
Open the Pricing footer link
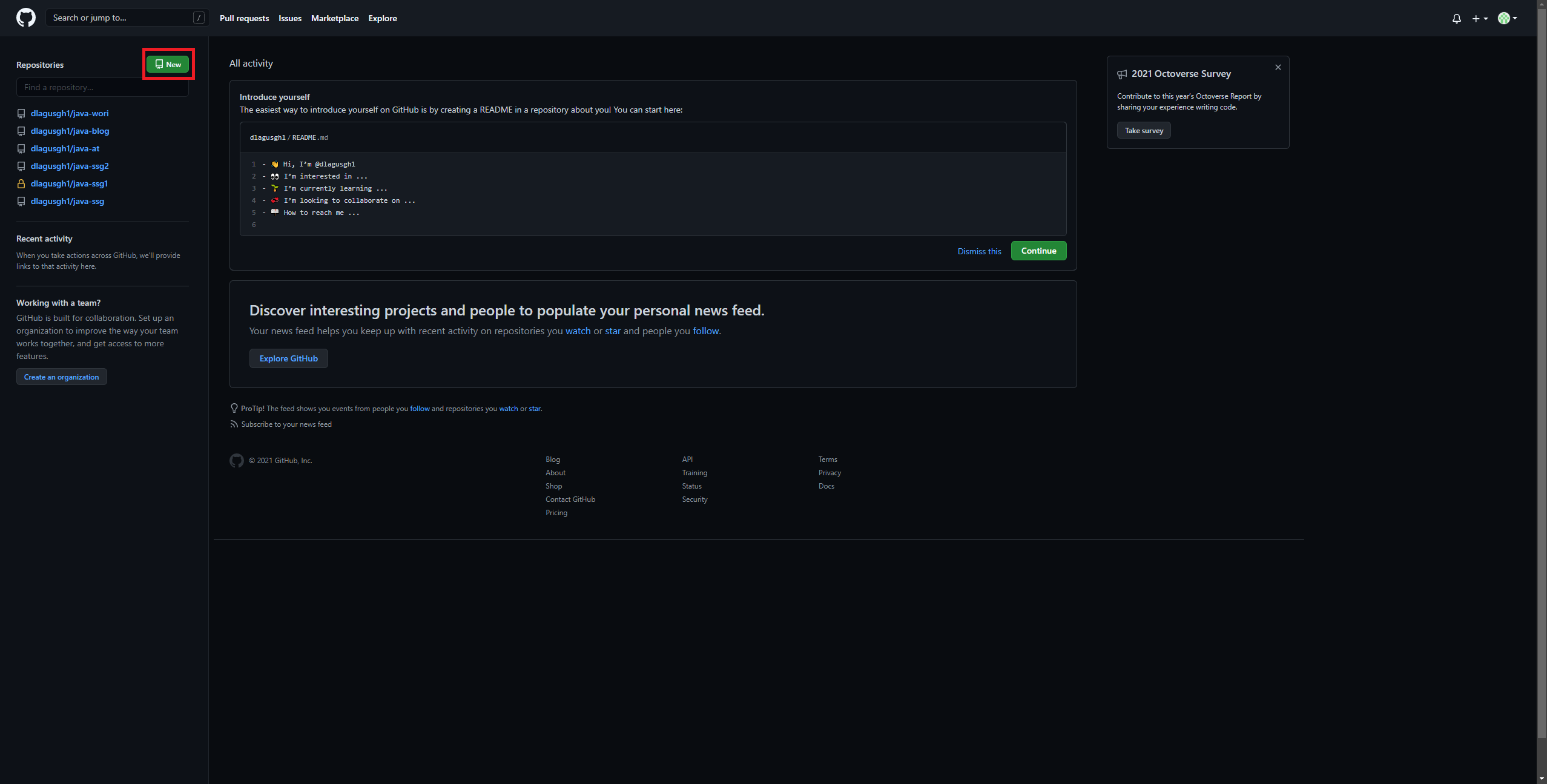(x=556, y=513)
